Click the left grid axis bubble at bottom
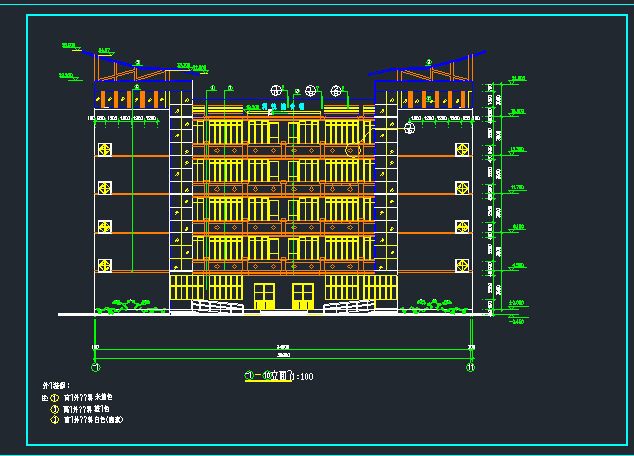Viewport: 634px width, 456px height. click(95, 367)
